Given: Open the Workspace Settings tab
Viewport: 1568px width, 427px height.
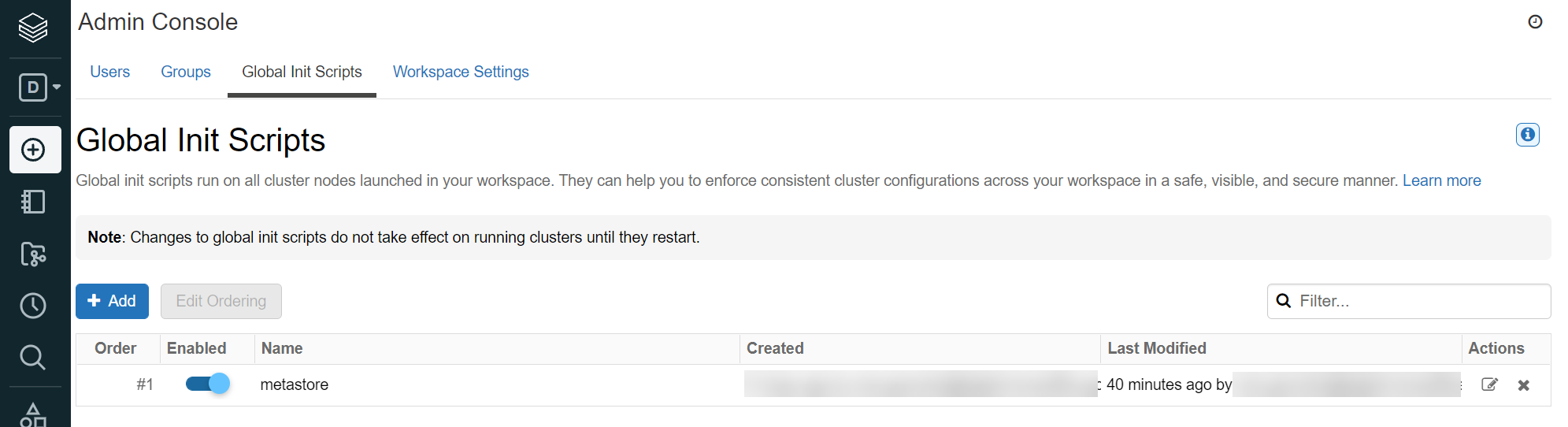Looking at the screenshot, I should point(461,72).
